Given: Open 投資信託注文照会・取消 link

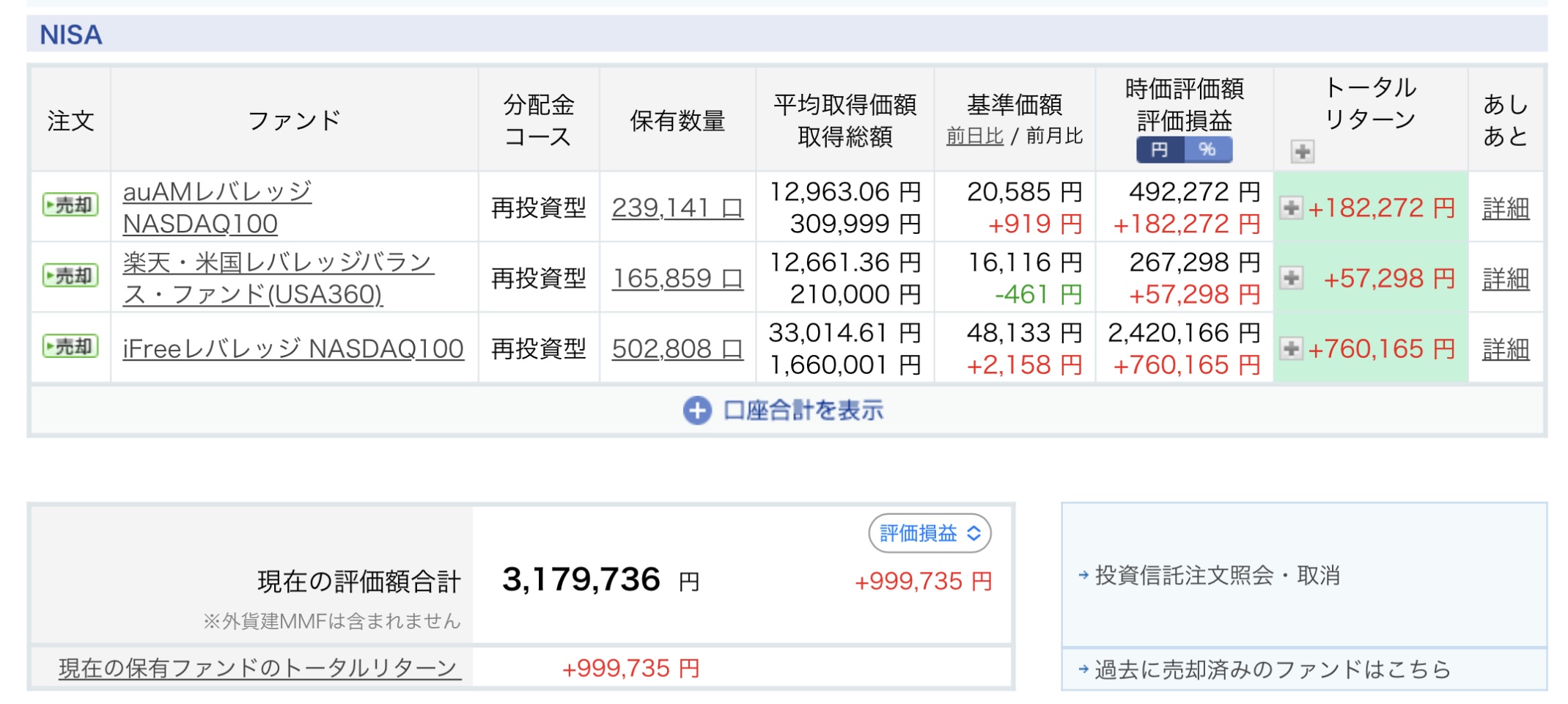Looking at the screenshot, I should click(x=1217, y=576).
